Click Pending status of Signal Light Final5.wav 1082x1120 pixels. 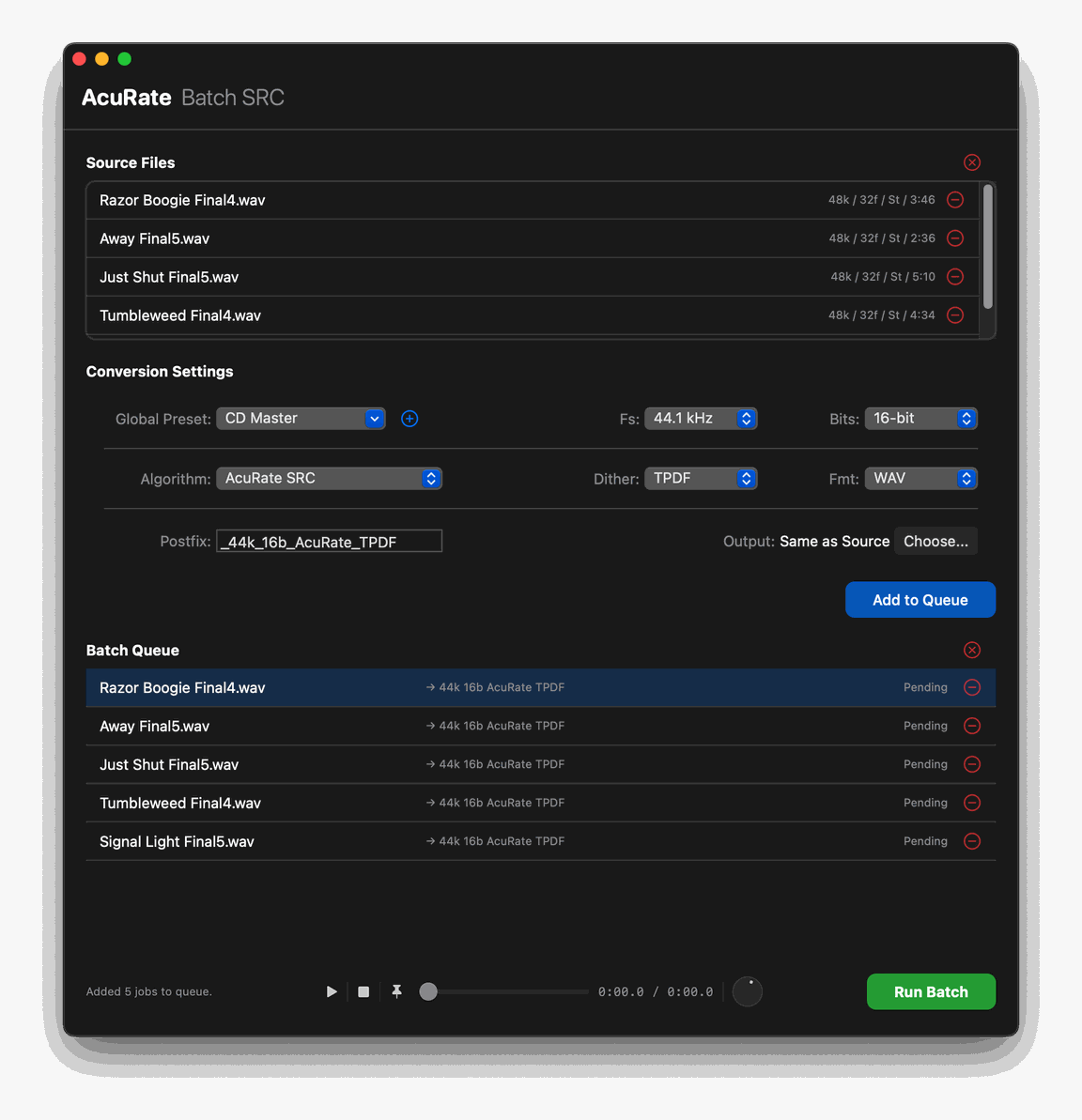pos(925,841)
